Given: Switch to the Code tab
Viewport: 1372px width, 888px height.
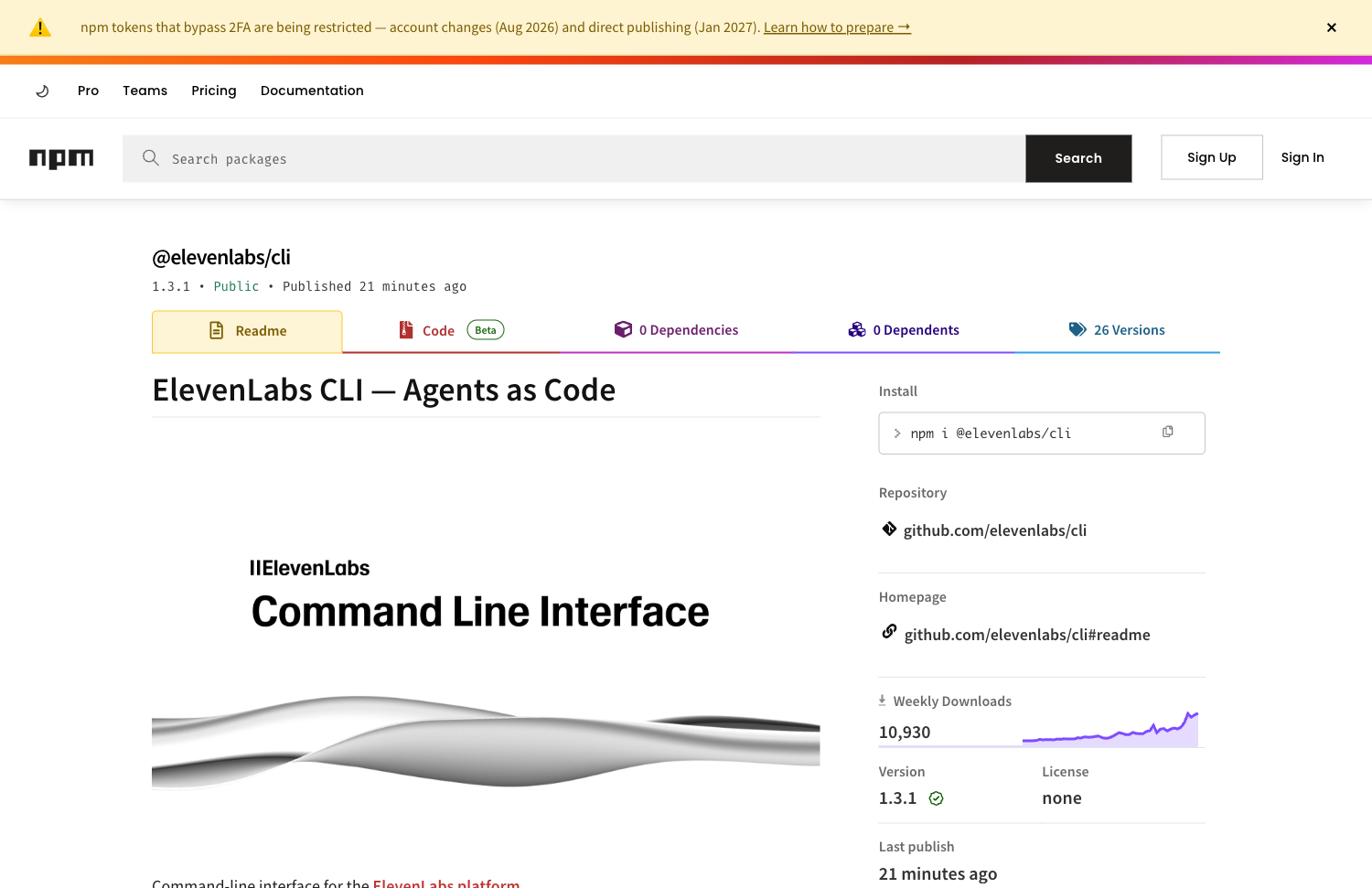Looking at the screenshot, I should tap(452, 331).
